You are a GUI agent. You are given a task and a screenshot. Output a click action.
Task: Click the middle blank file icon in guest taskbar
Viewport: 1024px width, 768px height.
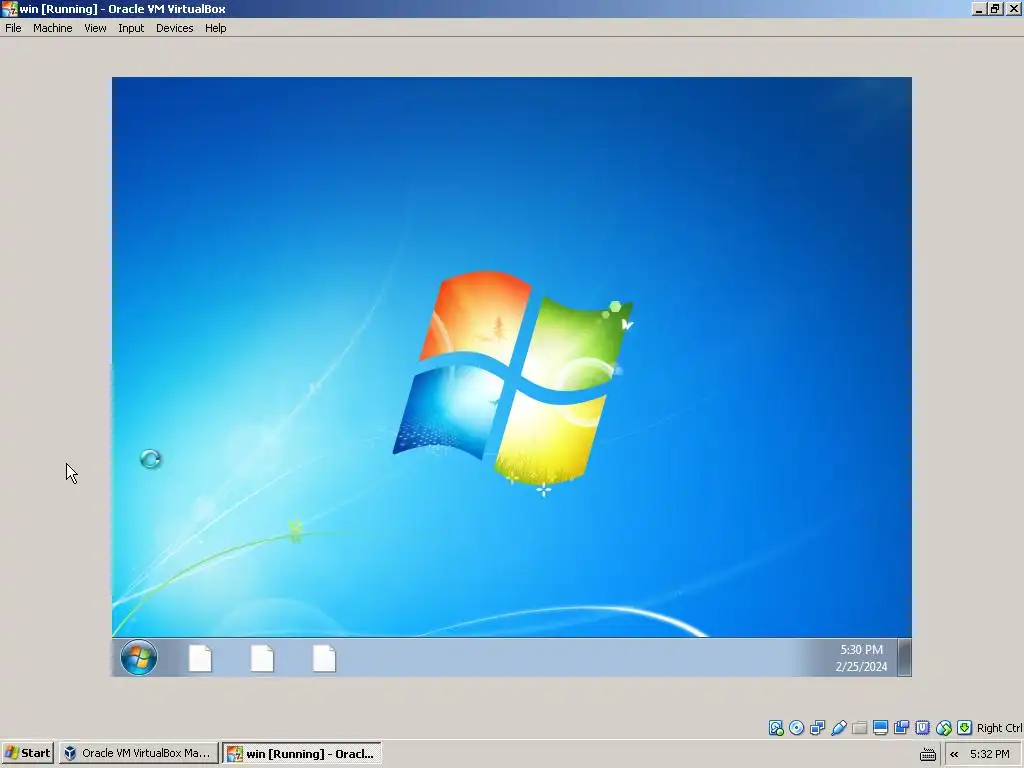coord(262,658)
